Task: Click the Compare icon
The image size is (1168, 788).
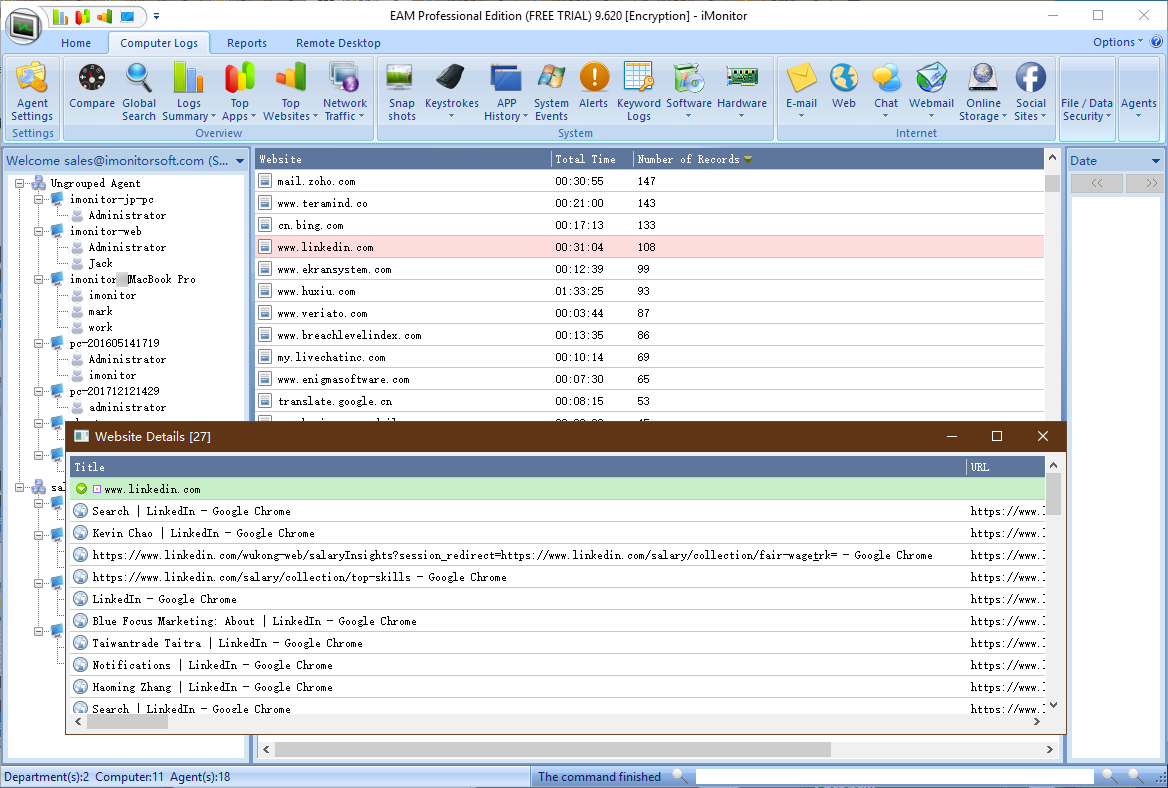Action: [92, 86]
